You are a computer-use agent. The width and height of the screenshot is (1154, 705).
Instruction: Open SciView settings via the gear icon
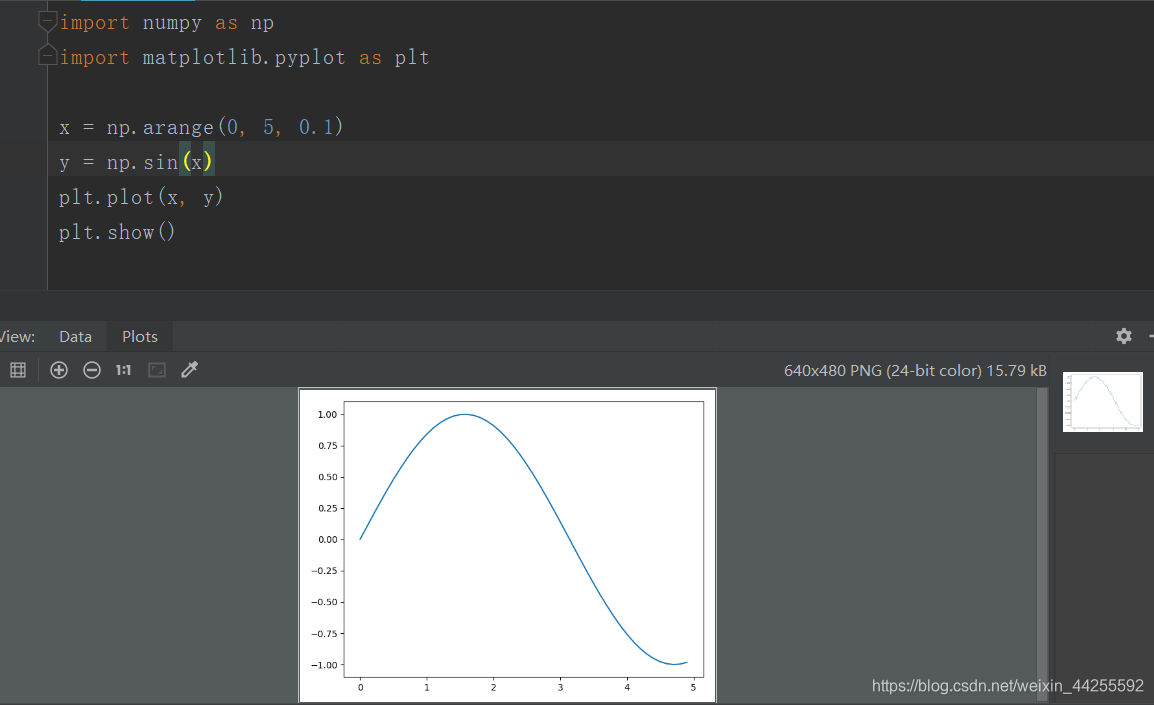[1124, 336]
